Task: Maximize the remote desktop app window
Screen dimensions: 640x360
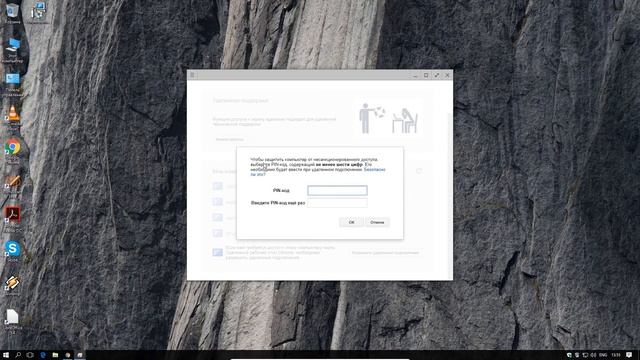Action: tap(426, 75)
